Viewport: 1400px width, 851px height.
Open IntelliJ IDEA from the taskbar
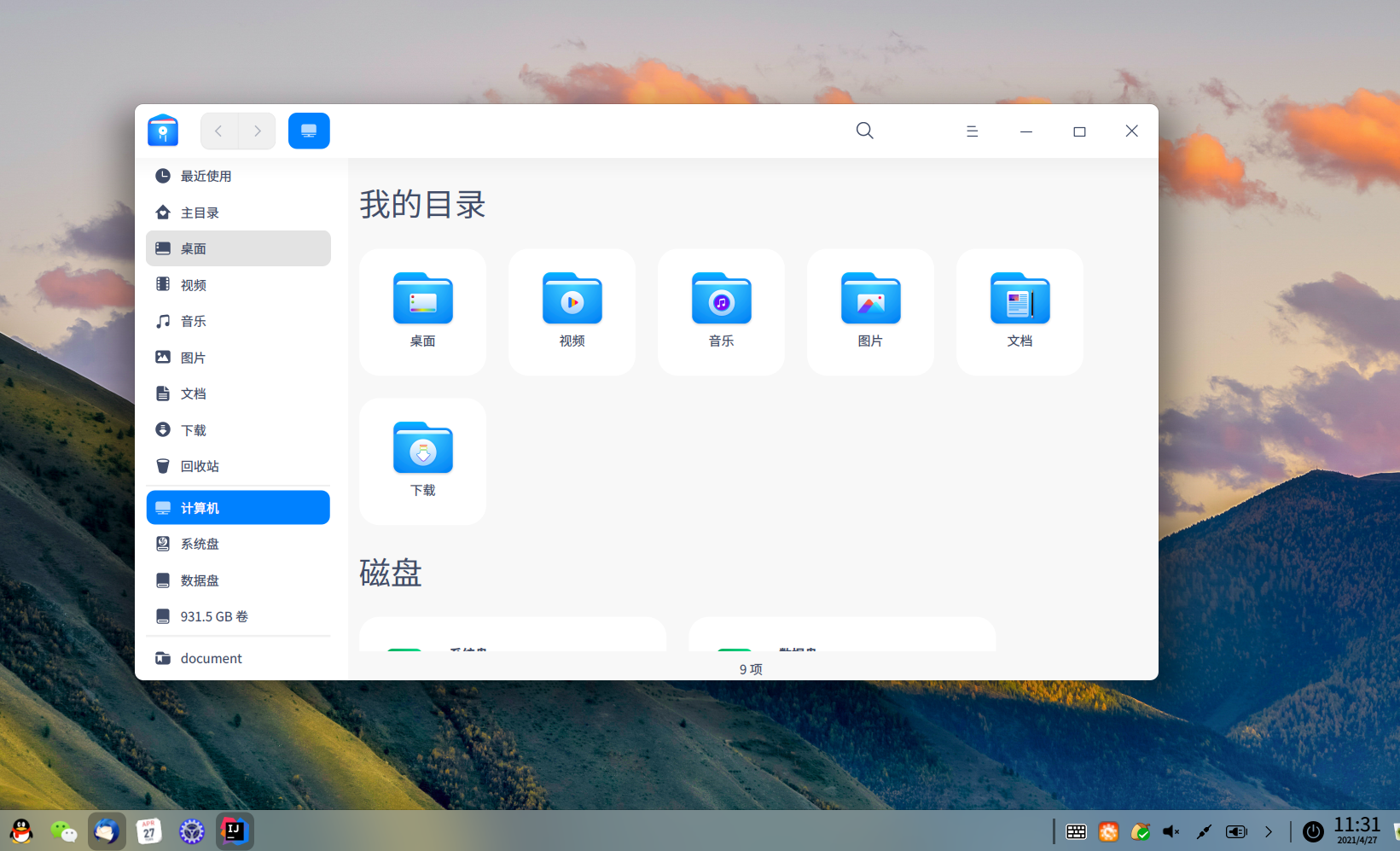[235, 831]
